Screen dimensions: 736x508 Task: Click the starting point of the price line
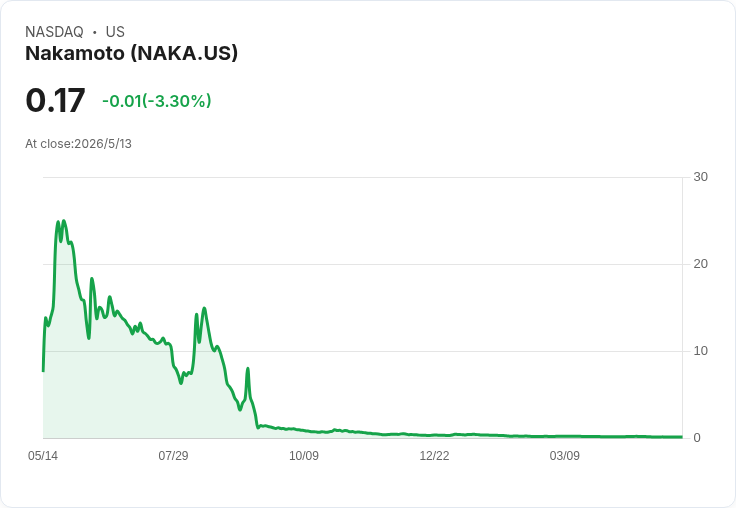pyautogui.click(x=43, y=371)
